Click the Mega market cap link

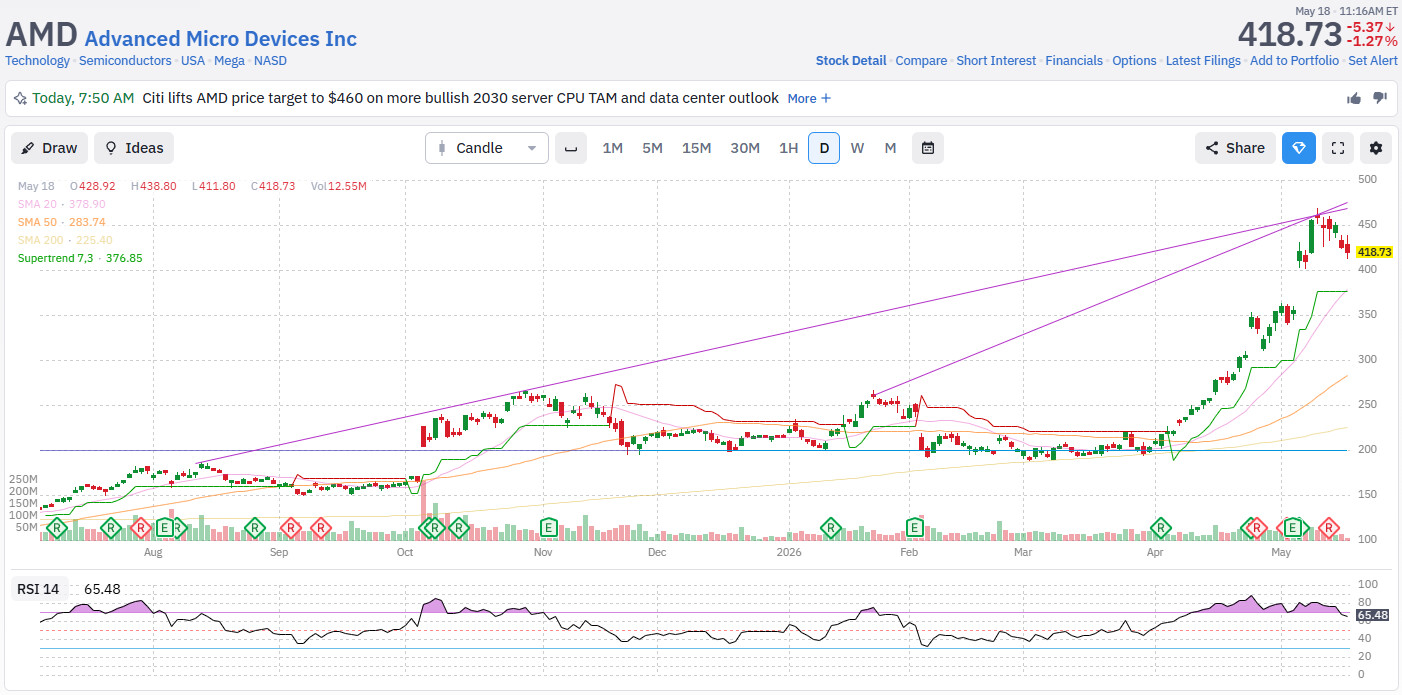click(229, 61)
